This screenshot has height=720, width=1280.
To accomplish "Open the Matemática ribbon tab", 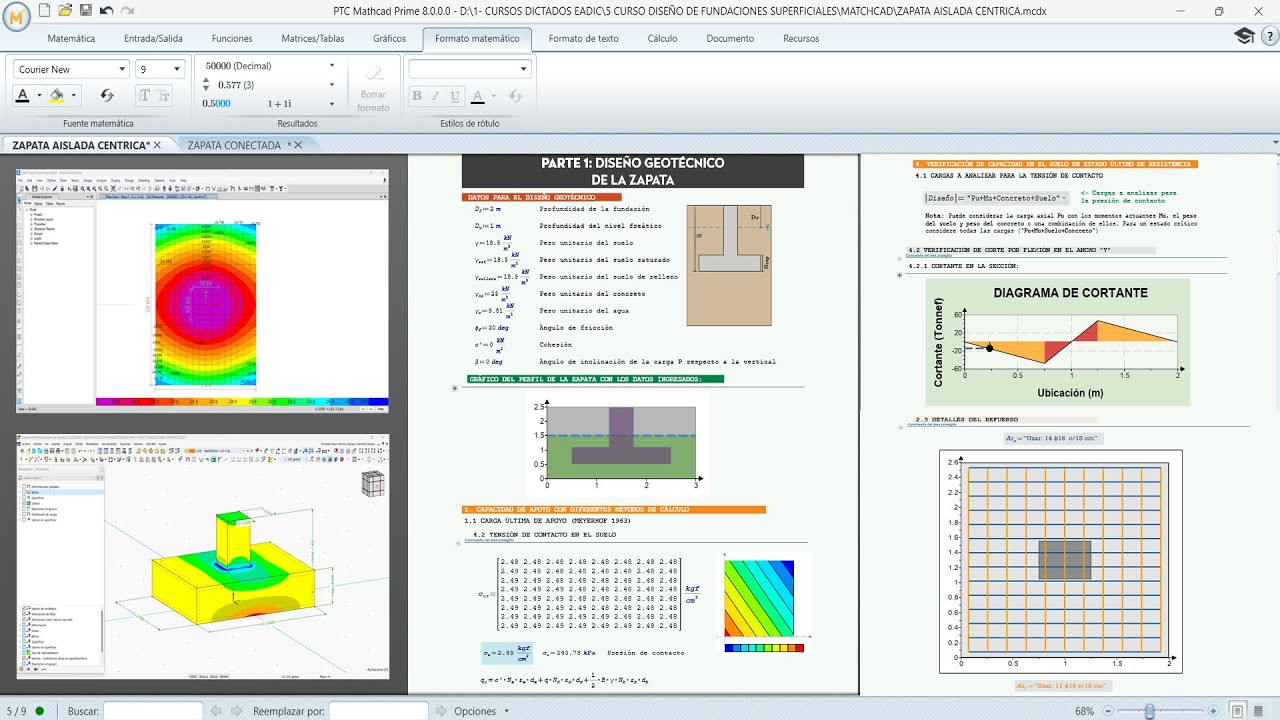I will 71,38.
